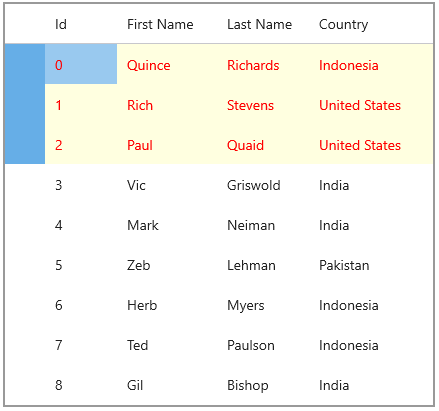Select the Country column header
Image resolution: width=439 pixels, height=411 pixels.
[371, 24]
